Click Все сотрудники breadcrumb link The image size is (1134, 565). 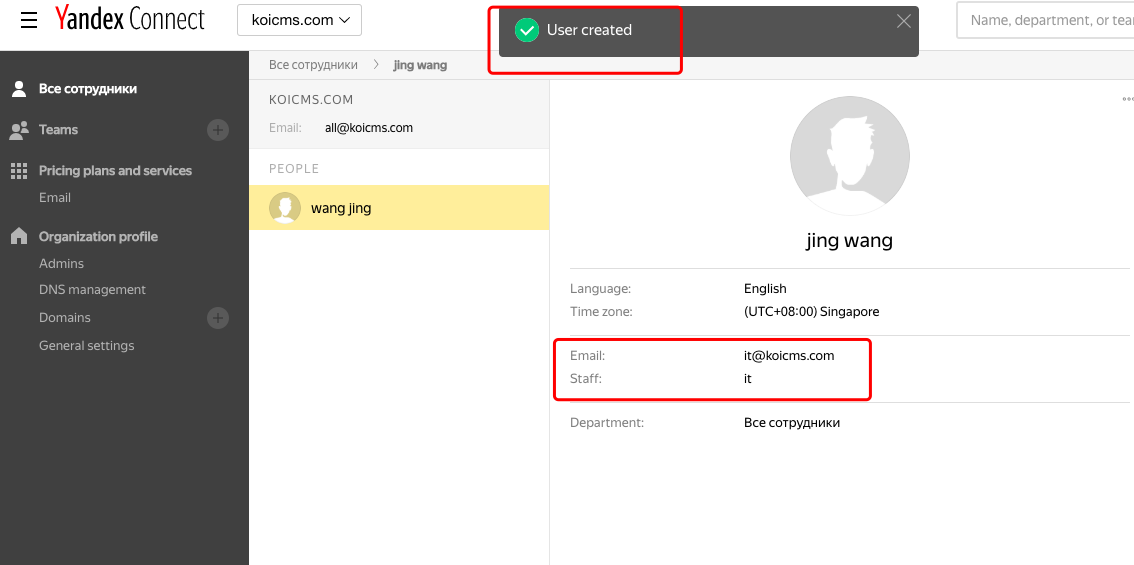pyautogui.click(x=313, y=65)
